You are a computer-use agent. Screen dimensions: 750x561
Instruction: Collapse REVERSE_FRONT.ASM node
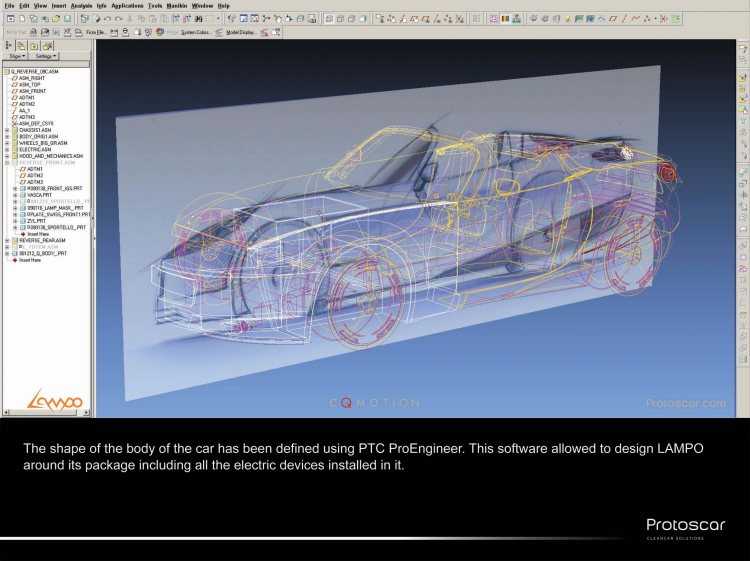pyautogui.click(x=7, y=163)
